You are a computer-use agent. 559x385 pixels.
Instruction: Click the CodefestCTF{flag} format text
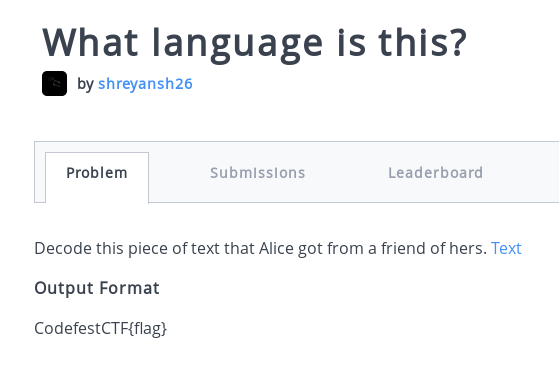tap(101, 328)
